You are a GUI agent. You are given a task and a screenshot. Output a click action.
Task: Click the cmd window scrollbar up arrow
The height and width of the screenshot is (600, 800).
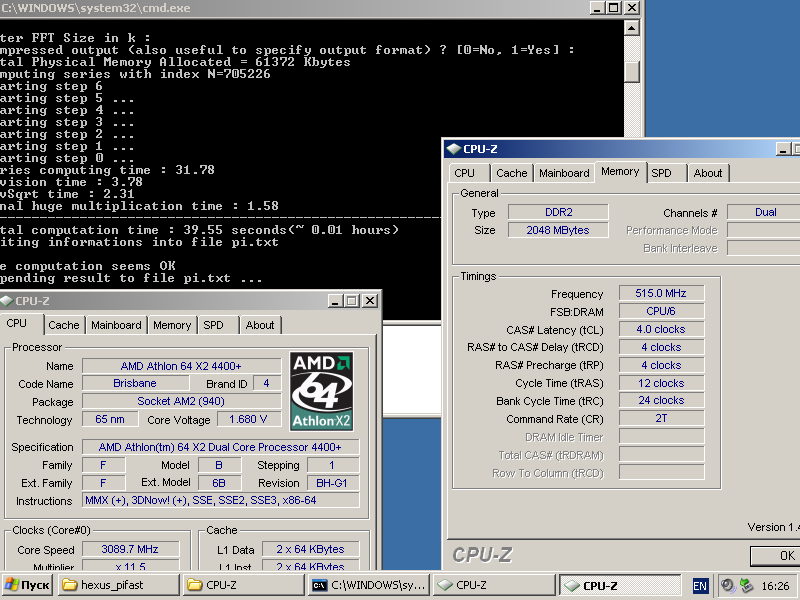click(632, 28)
